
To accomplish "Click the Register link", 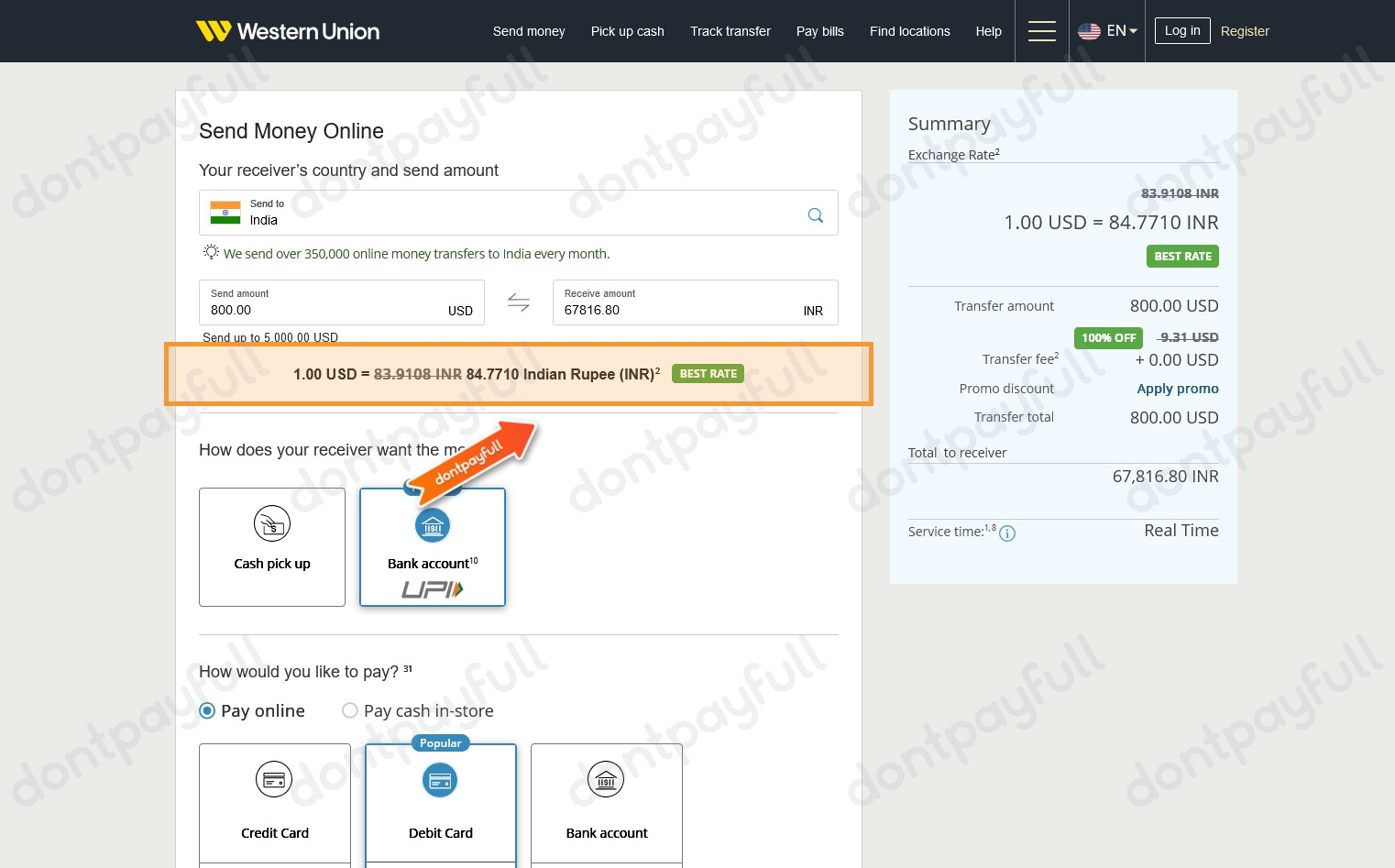I will coord(1245,31).
